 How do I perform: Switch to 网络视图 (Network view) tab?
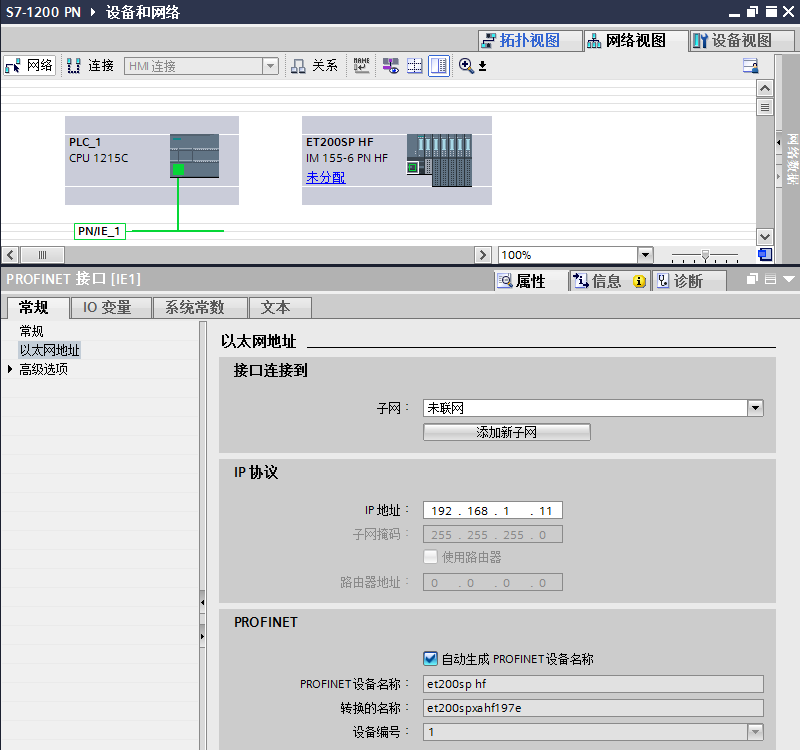coord(635,40)
